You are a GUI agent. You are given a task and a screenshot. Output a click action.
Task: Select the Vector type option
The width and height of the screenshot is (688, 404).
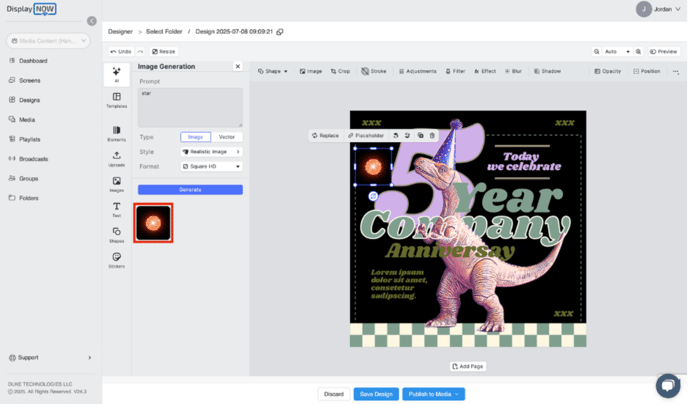click(x=226, y=137)
